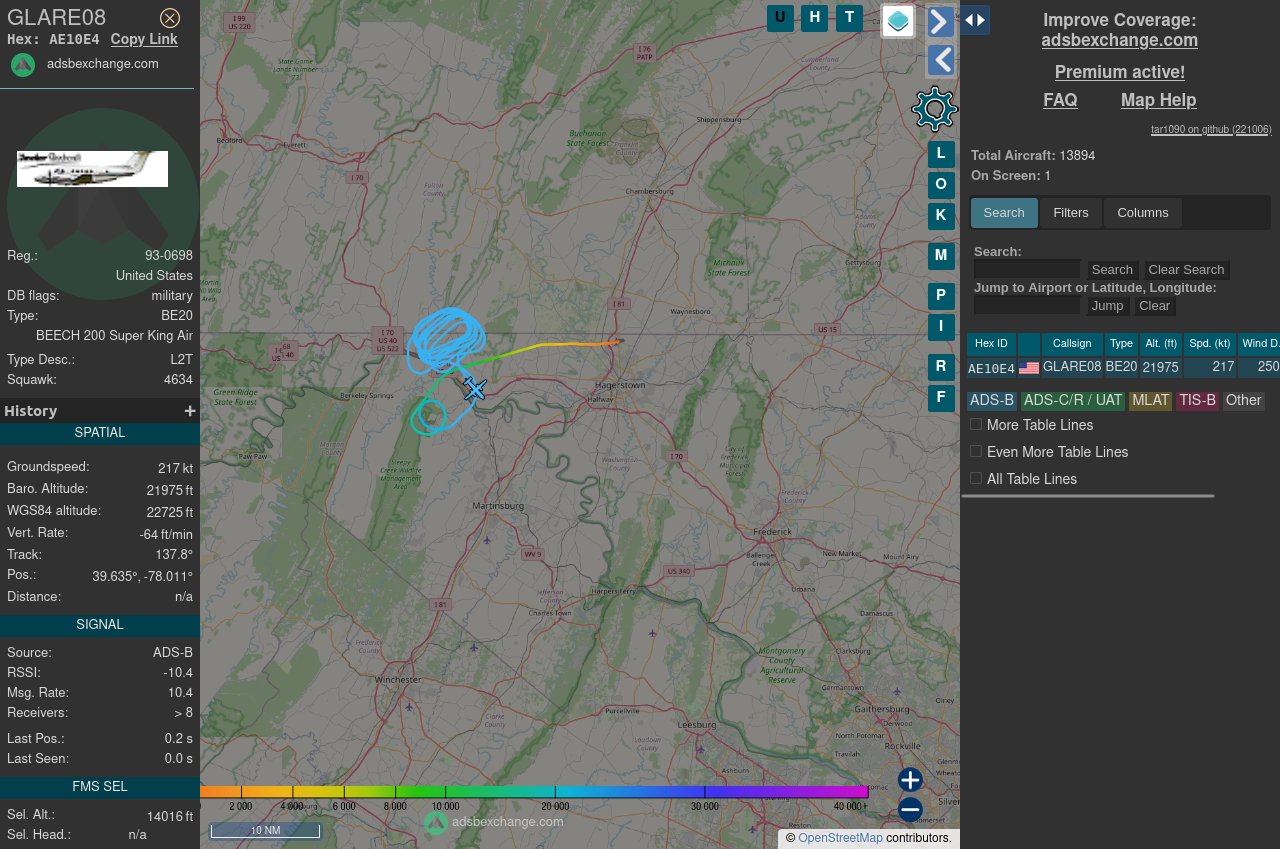Image resolution: width=1280 pixels, height=849 pixels.
Task: Toggle the ADS-C/R / UAT source legend
Action: point(1073,401)
